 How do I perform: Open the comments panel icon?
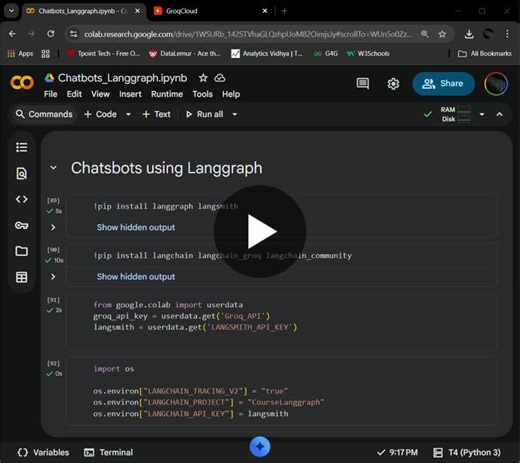pyautogui.click(x=363, y=84)
